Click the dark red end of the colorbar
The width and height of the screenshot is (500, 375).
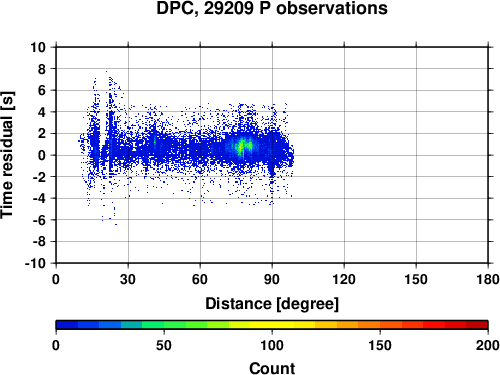click(477, 325)
